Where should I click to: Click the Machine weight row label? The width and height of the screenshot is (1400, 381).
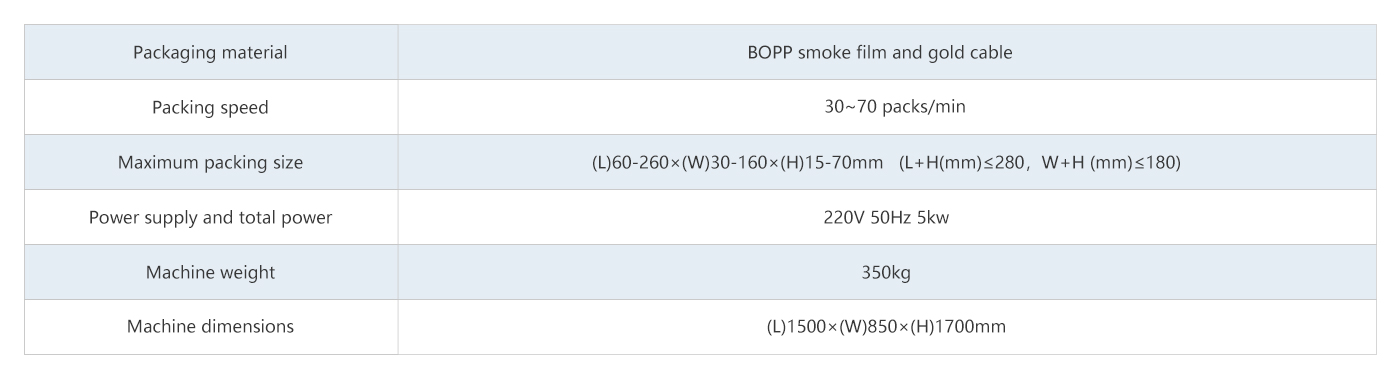coord(211,272)
